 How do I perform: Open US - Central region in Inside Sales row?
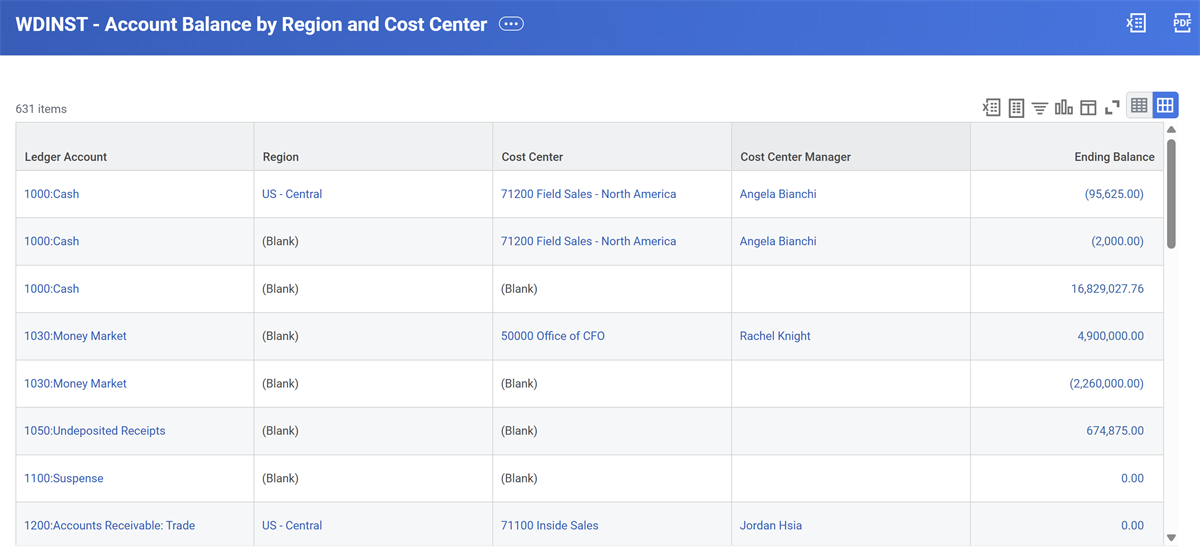click(292, 525)
